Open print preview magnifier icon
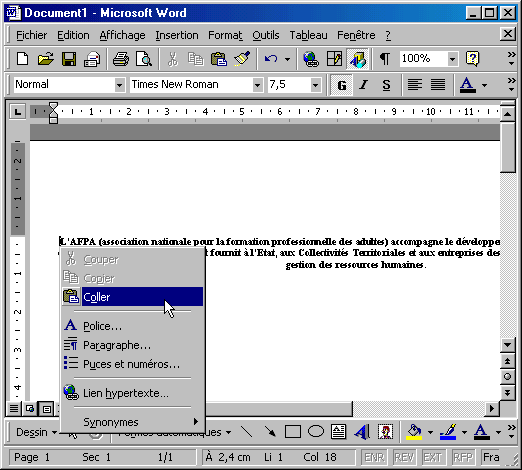 pyautogui.click(x=144, y=59)
